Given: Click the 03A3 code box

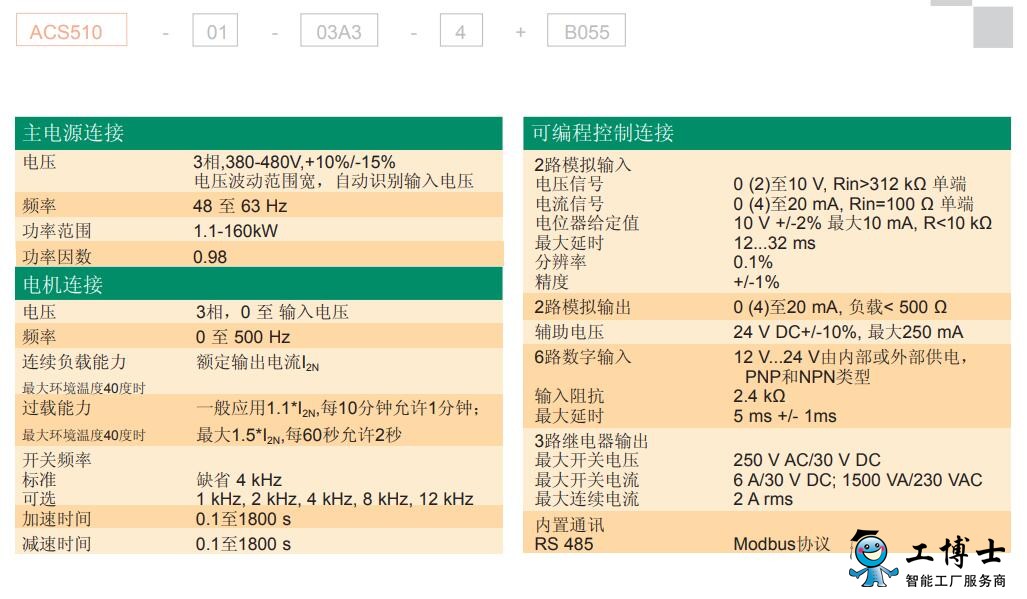Looking at the screenshot, I should [339, 31].
